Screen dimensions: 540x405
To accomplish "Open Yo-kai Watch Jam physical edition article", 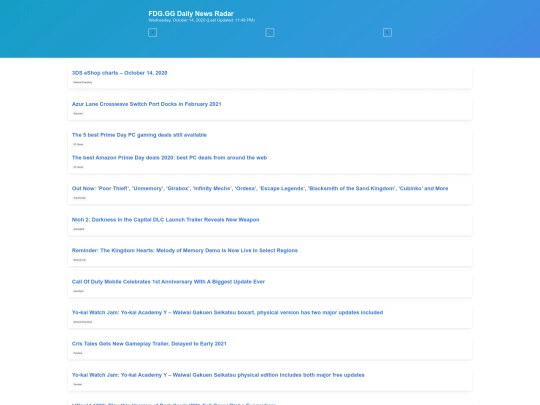I will click(x=218, y=375).
